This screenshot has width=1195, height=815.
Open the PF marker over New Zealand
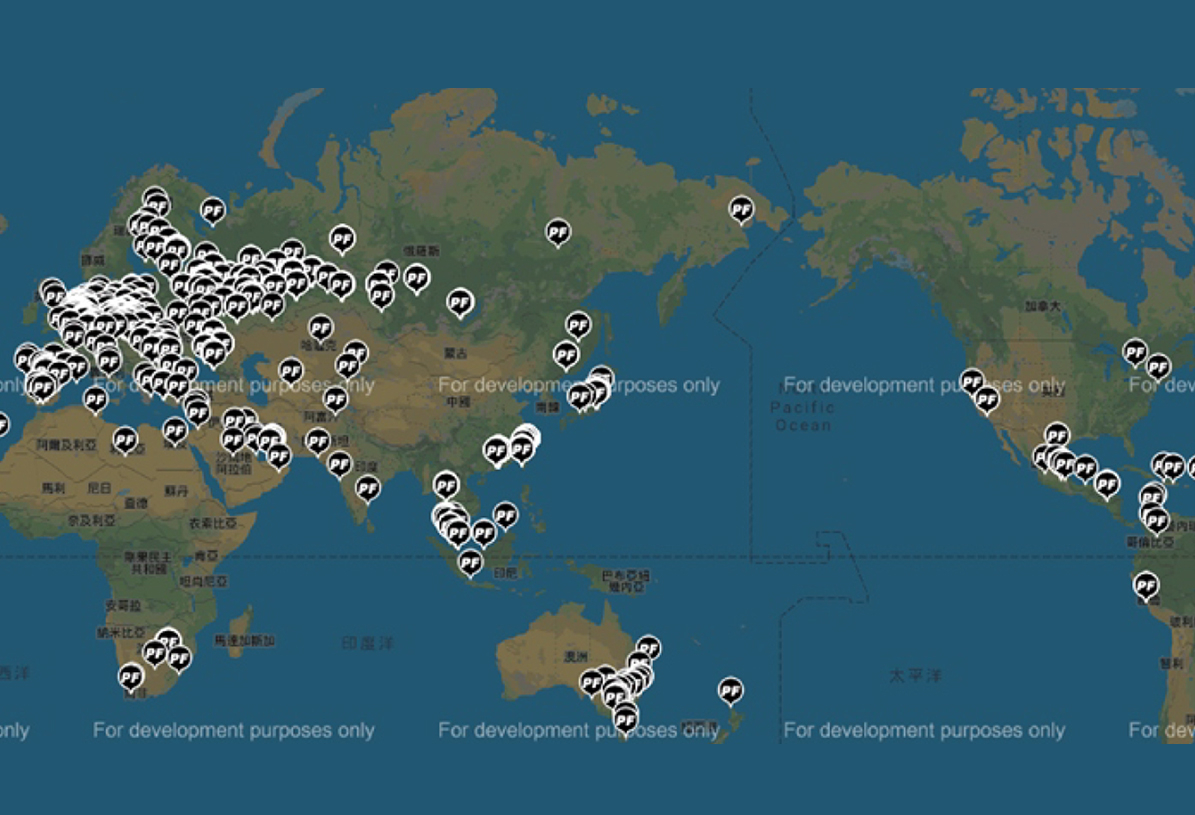coord(730,691)
